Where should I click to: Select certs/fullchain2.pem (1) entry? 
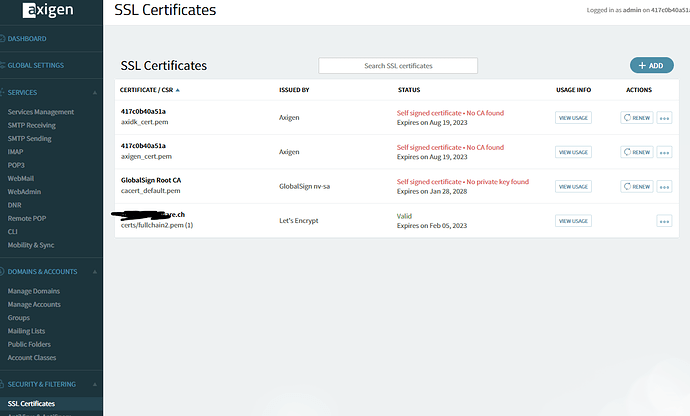157,225
